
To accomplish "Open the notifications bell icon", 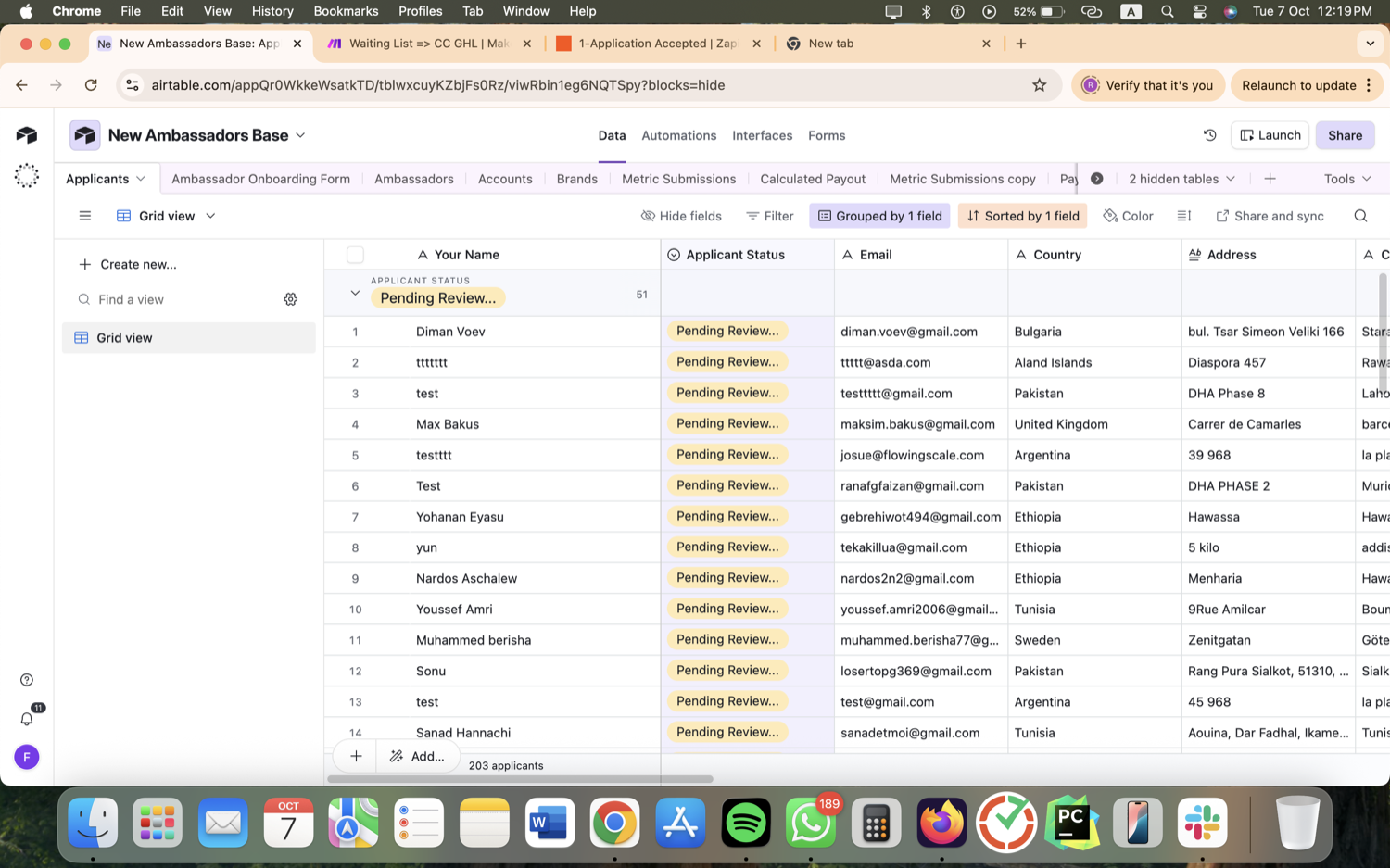I will pos(27,719).
